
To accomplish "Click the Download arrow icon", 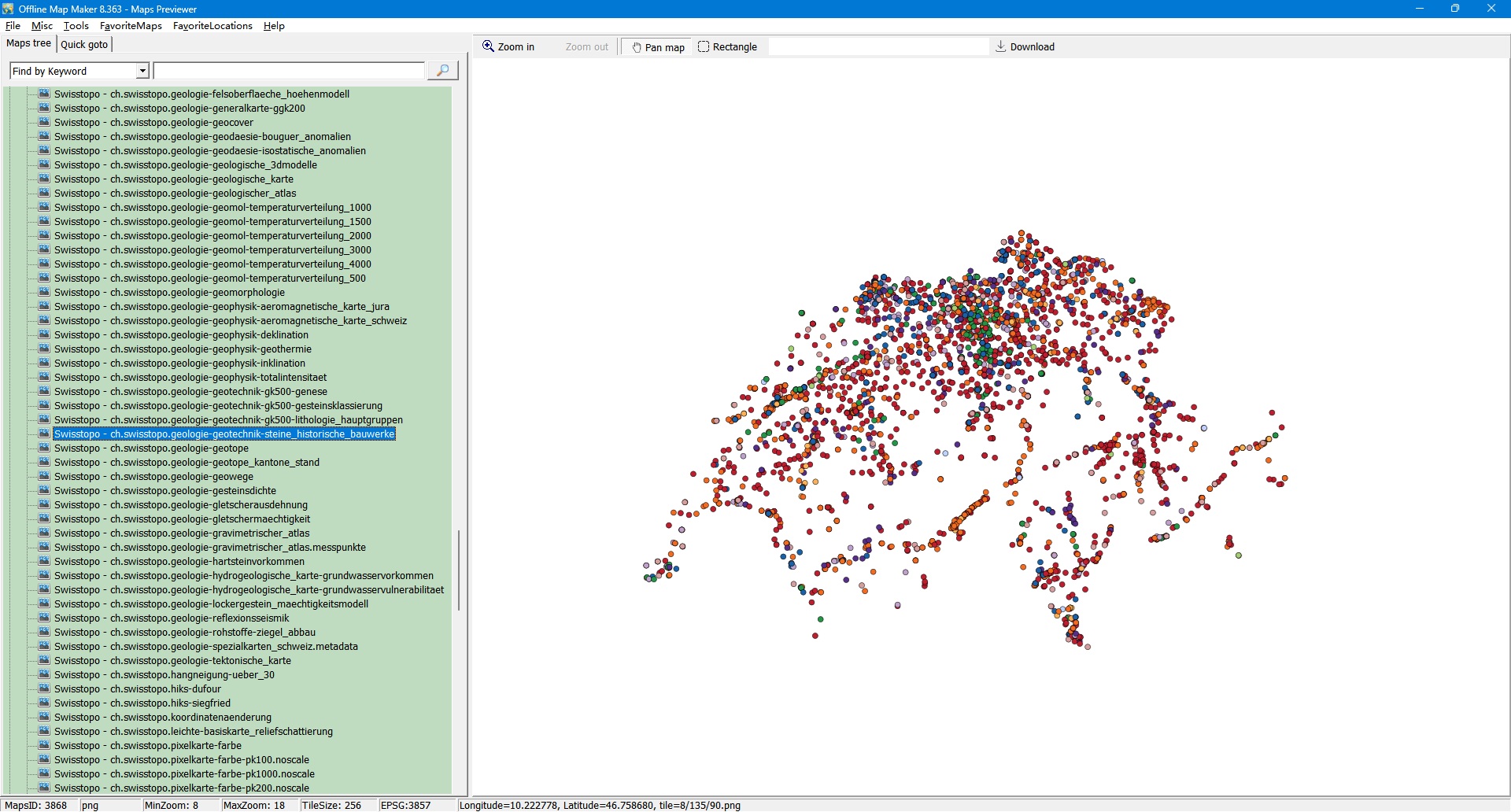I will (1000, 46).
